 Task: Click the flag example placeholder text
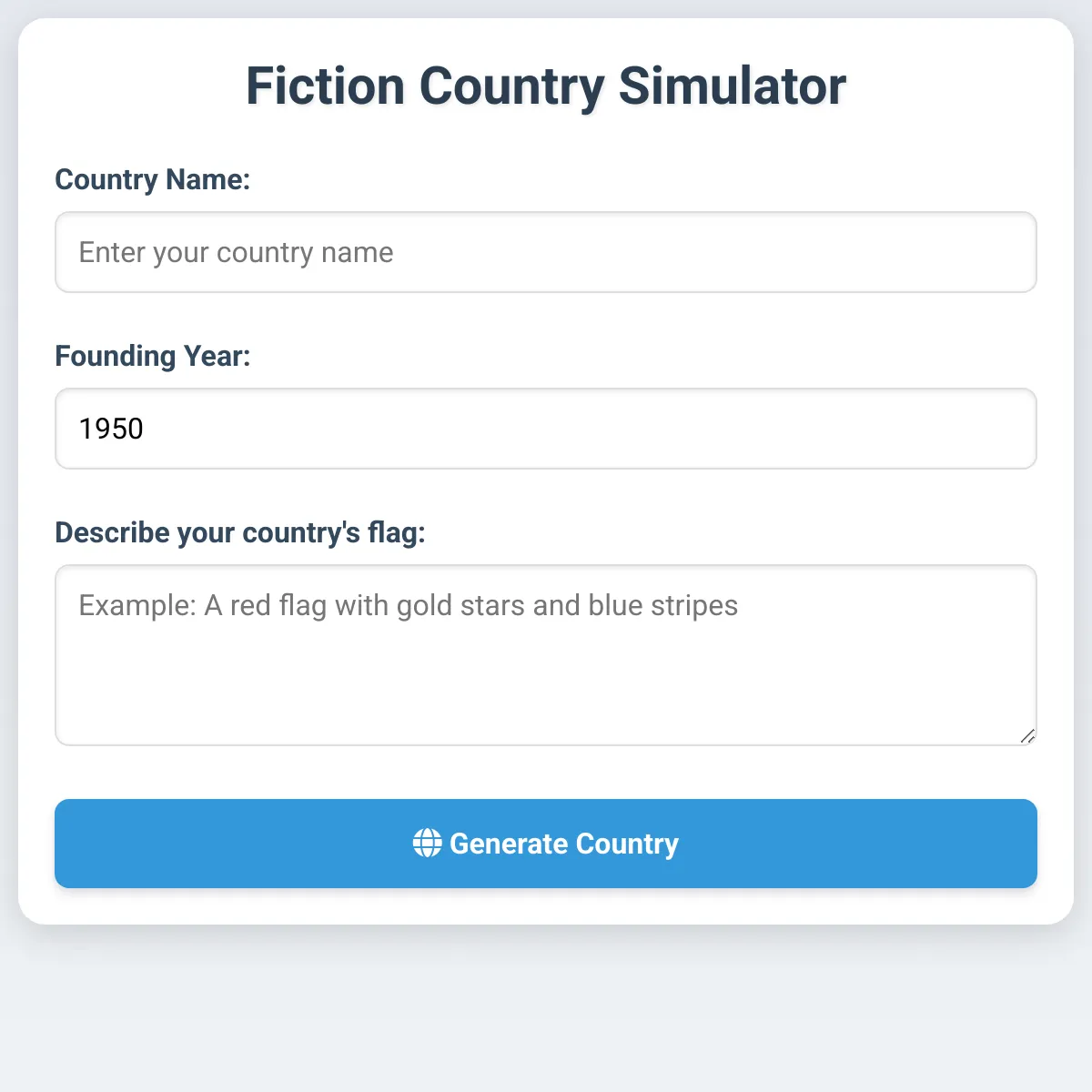coord(409,605)
